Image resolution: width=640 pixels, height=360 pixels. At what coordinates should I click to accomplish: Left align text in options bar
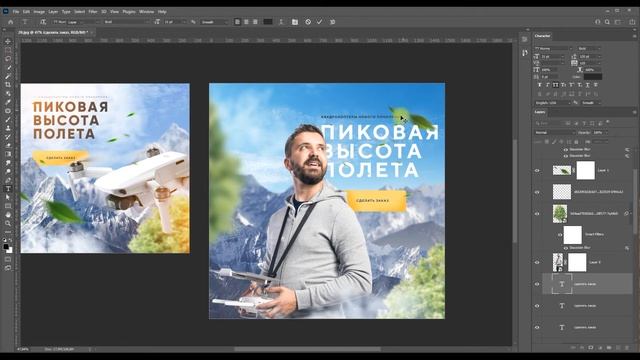click(237, 22)
